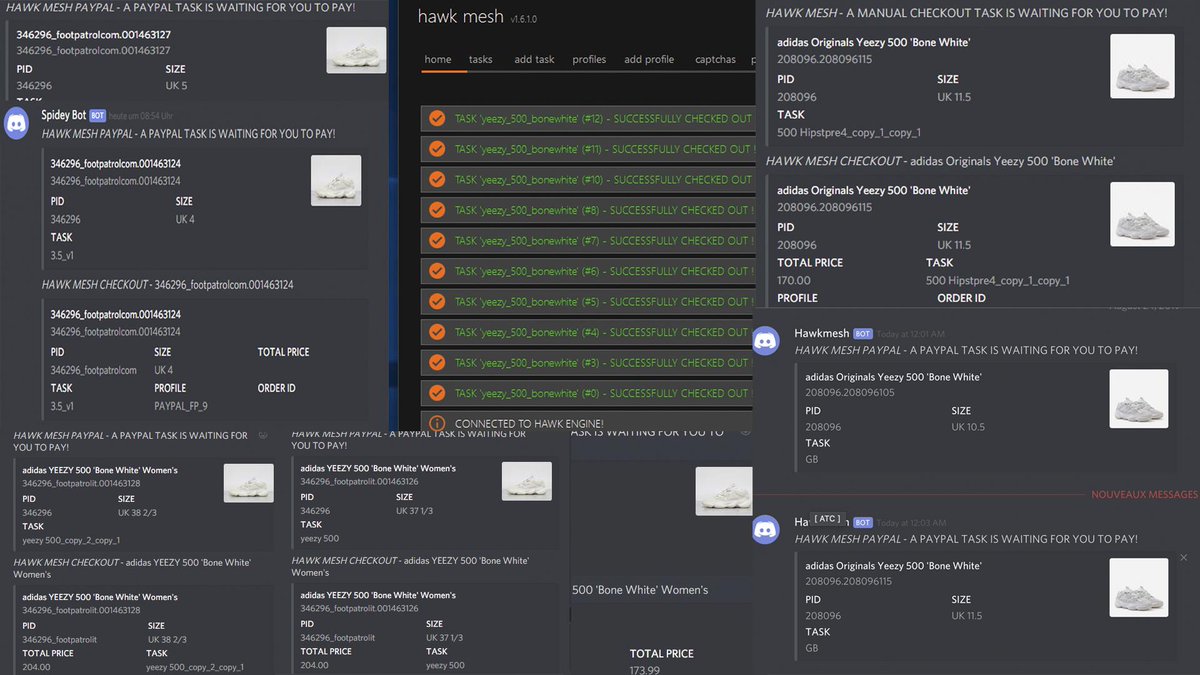
Task: Open the add profile tab
Action: coord(649,59)
